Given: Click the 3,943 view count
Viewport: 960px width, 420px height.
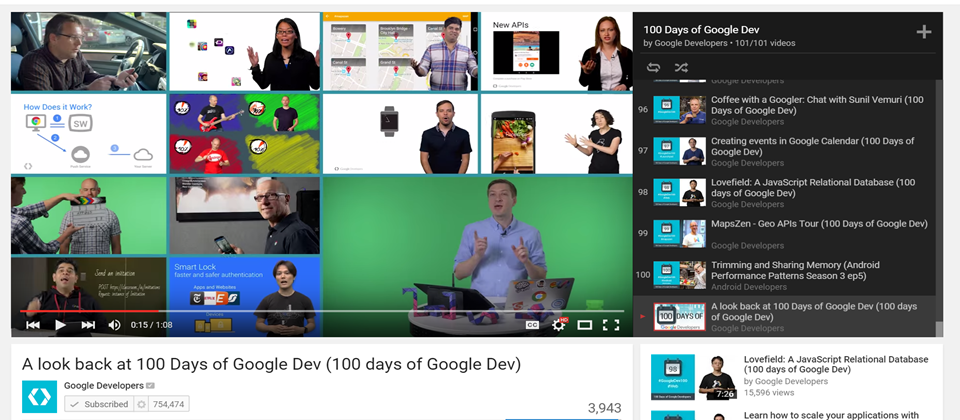Looking at the screenshot, I should click(604, 408).
